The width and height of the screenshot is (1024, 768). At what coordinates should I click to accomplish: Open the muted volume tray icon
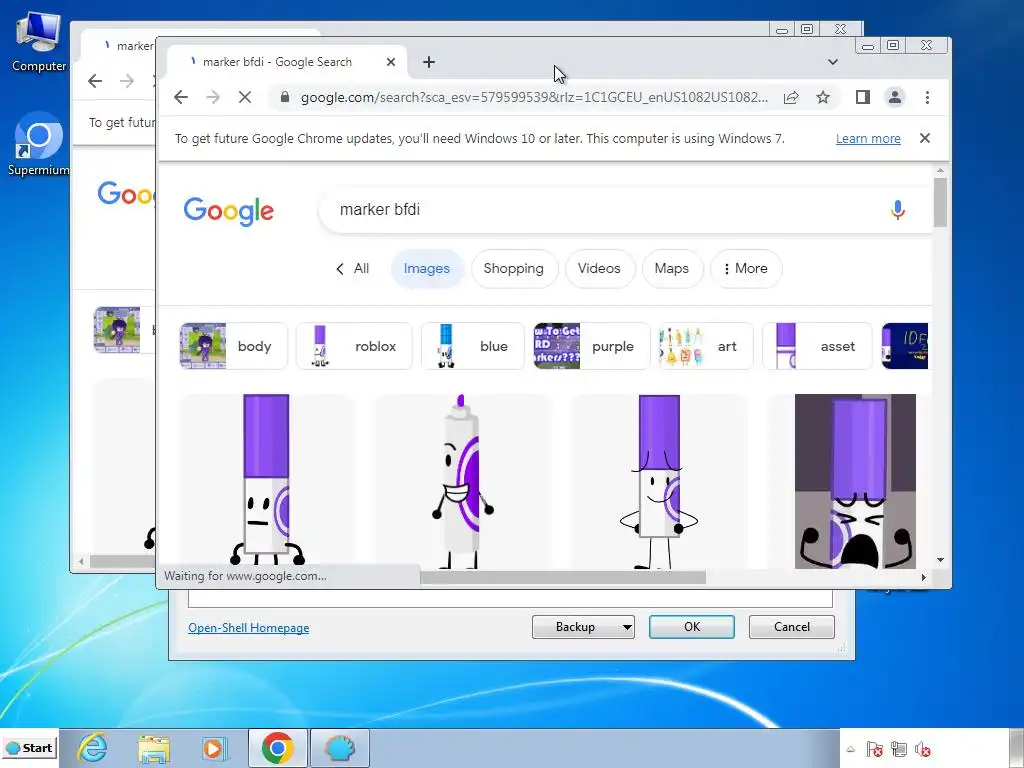pos(923,749)
